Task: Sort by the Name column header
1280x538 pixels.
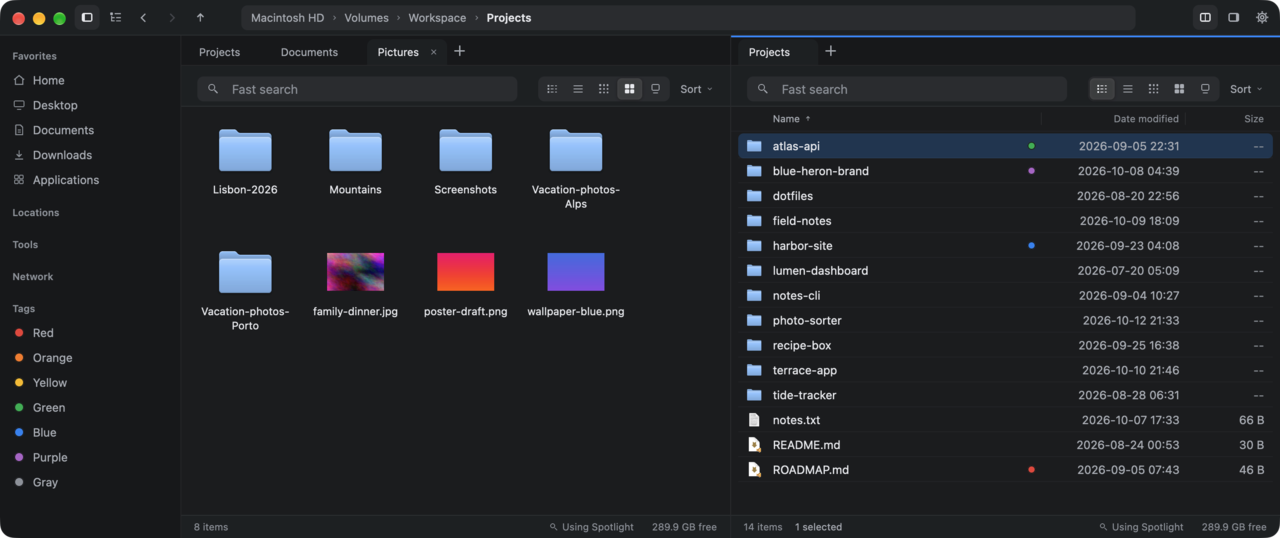Action: [786, 119]
